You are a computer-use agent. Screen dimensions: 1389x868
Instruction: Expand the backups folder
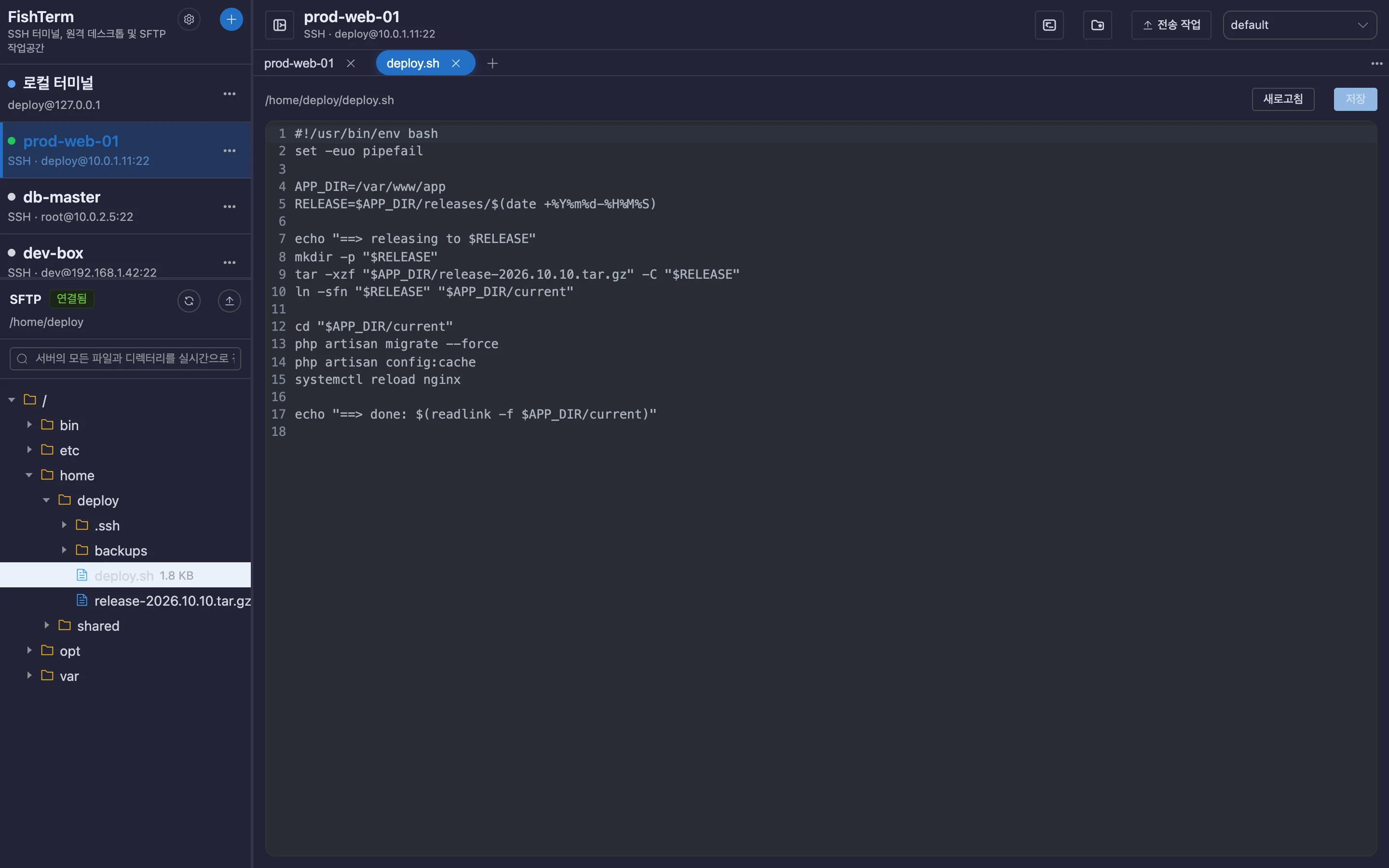coord(64,551)
